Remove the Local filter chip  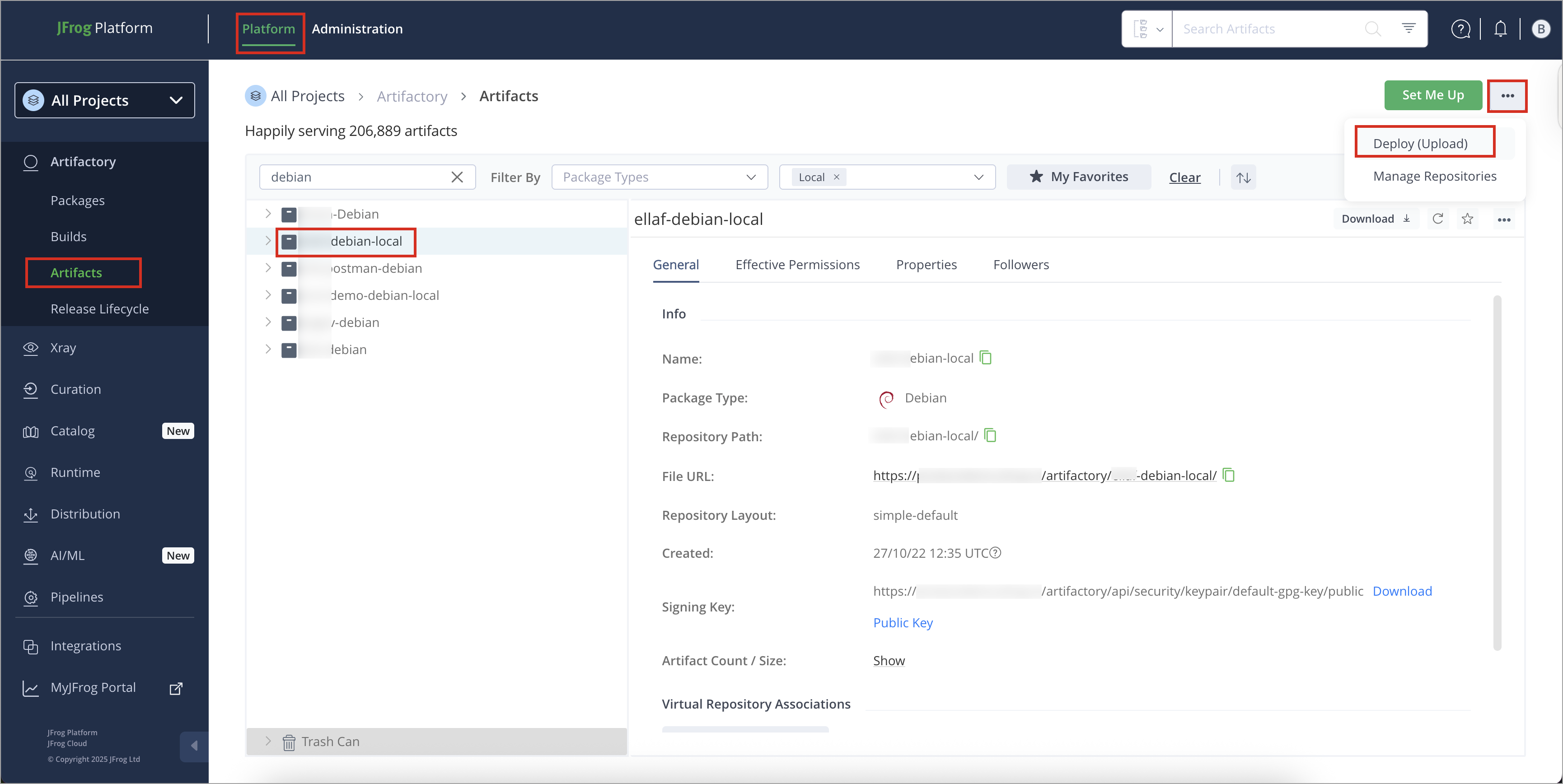[x=836, y=177]
